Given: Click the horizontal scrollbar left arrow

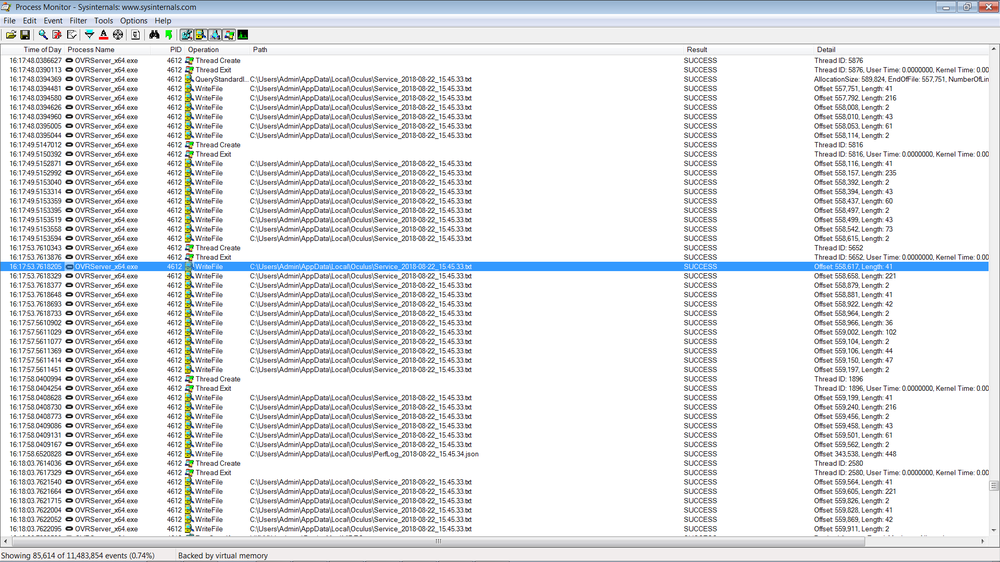Looking at the screenshot, I should coord(6,541).
